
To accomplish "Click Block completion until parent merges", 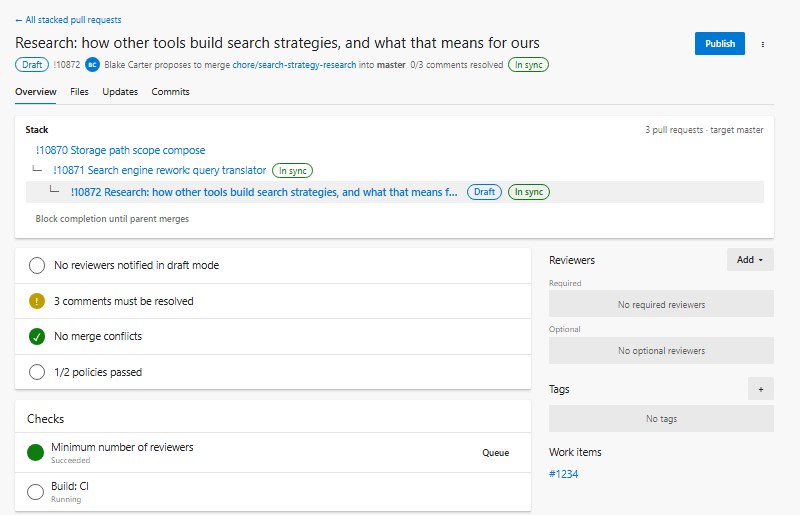I will (112, 218).
